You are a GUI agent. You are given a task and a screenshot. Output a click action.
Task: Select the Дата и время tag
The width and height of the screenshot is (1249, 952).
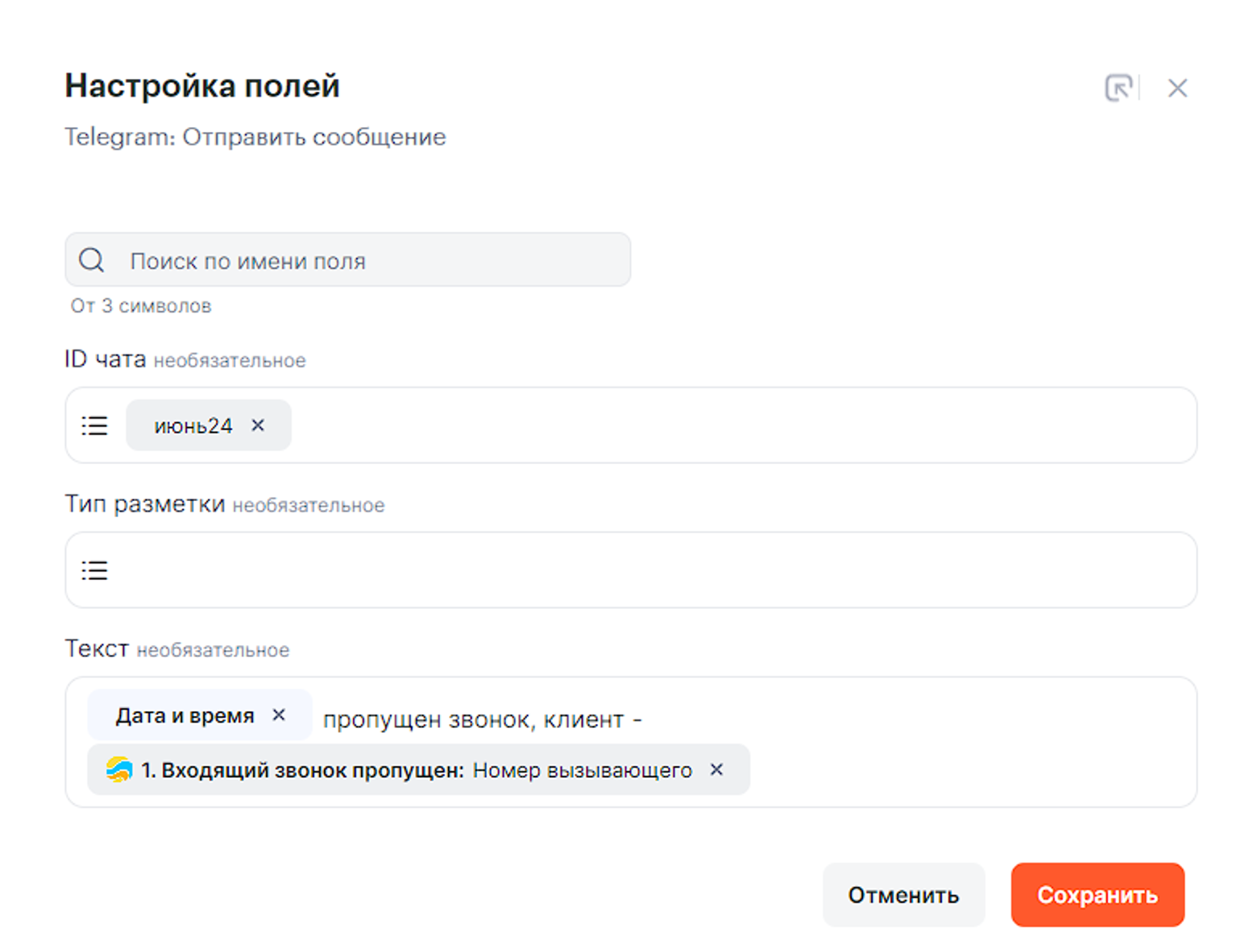coord(185,715)
